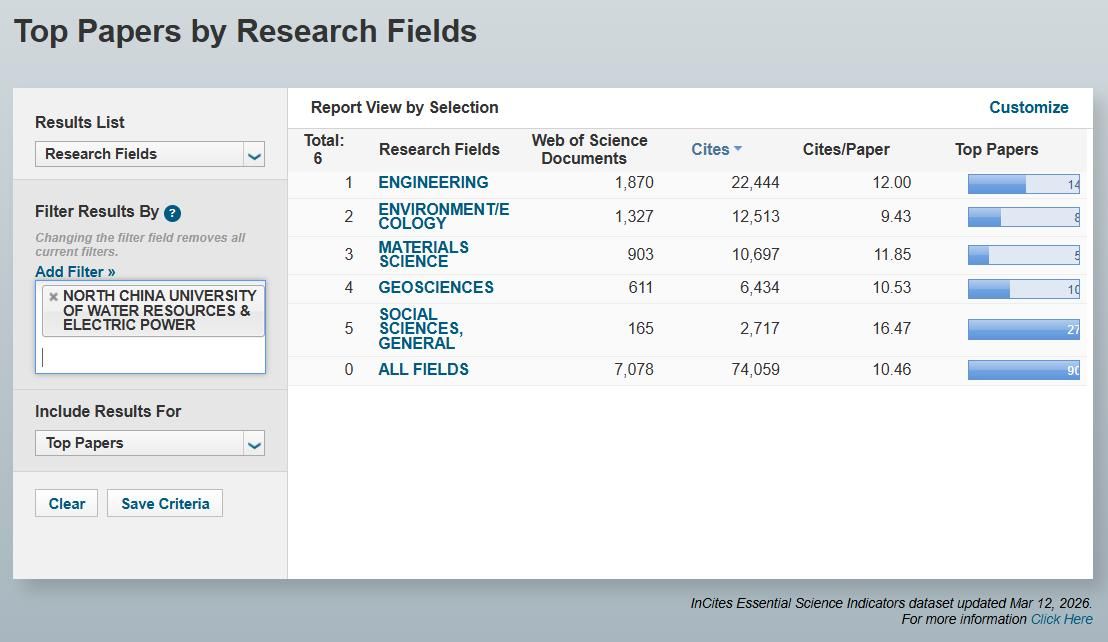Remove the North China University filter tag

pos(54,297)
